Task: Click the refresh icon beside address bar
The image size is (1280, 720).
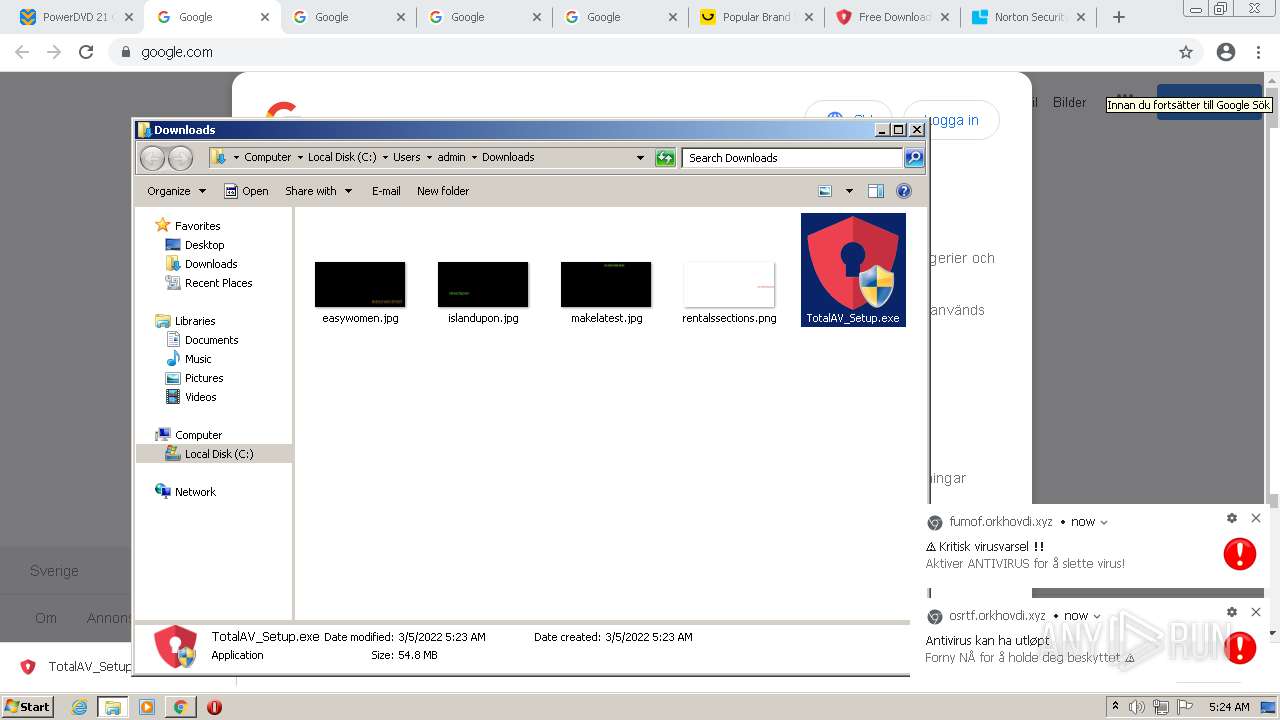Action: pyautogui.click(x=665, y=158)
